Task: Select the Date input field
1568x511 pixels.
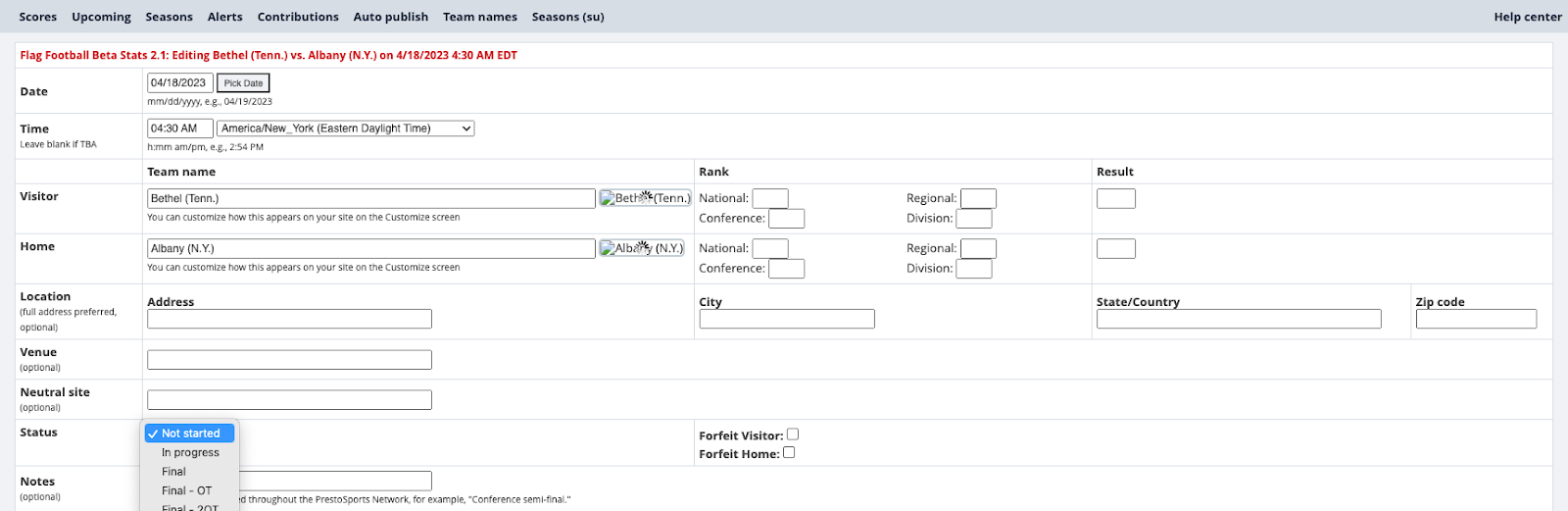Action: pyautogui.click(x=179, y=83)
